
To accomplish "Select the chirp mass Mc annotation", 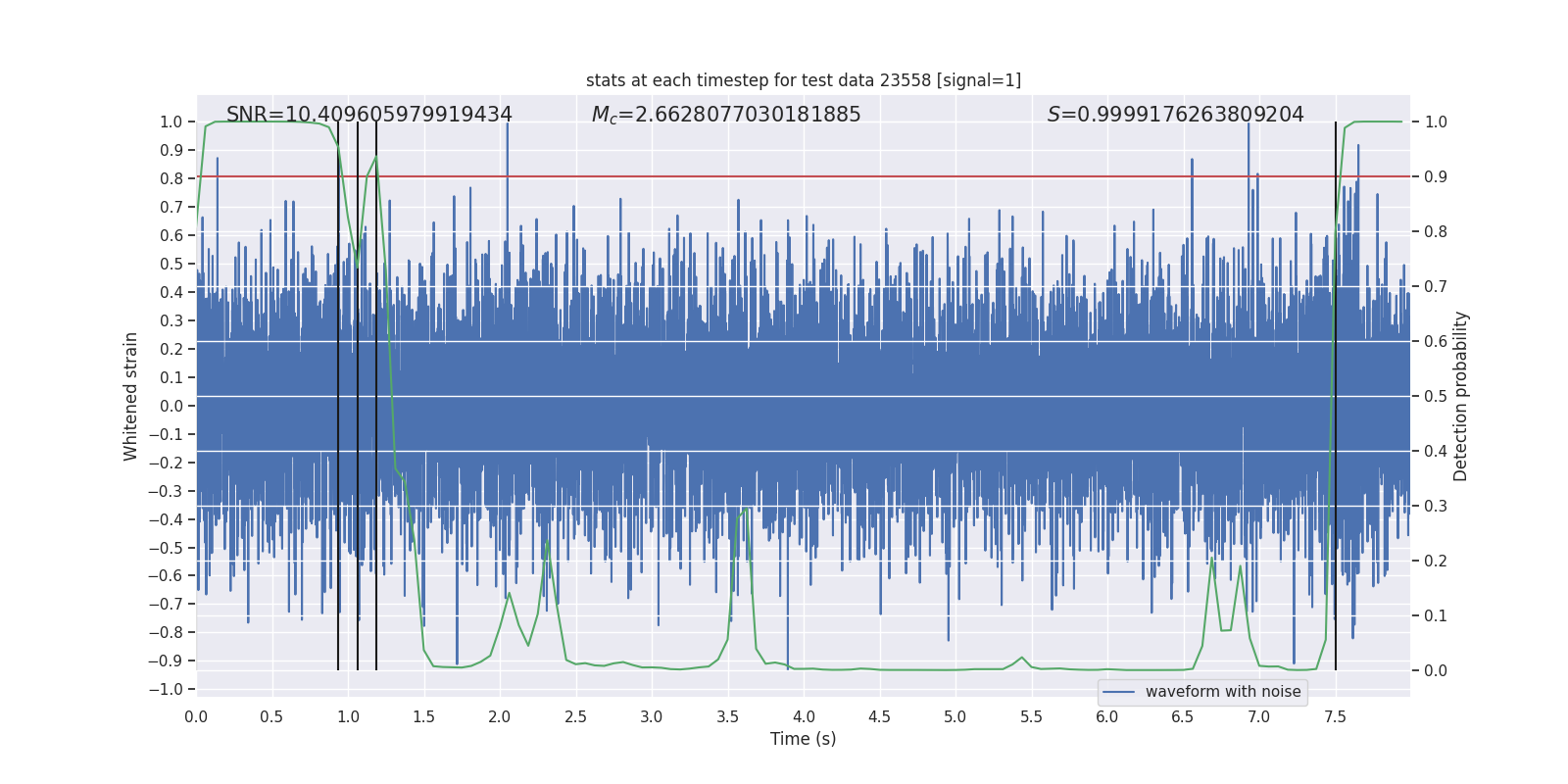I will pyautogui.click(x=725, y=115).
